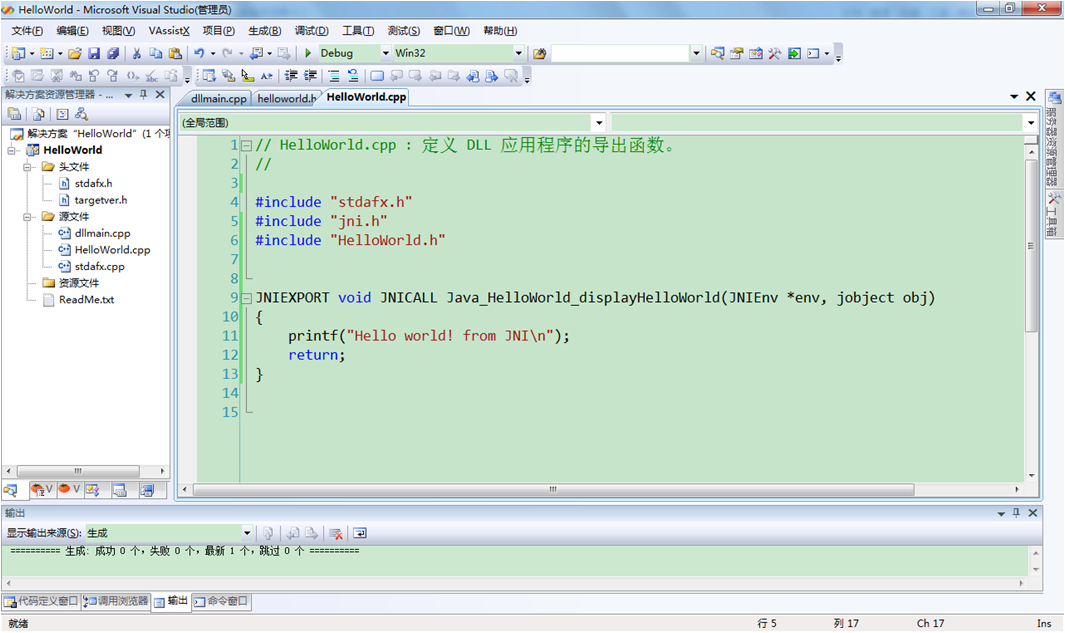
Task: Click the Paste clipboard icon
Action: 175,53
